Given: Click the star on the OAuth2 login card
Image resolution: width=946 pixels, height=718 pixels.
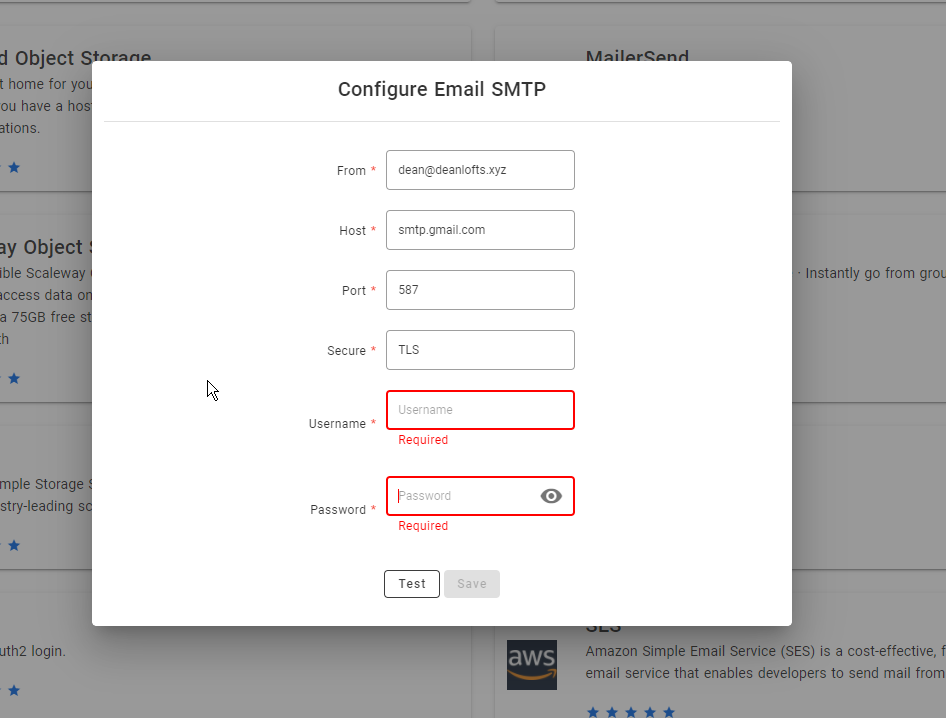Looking at the screenshot, I should tap(14, 690).
